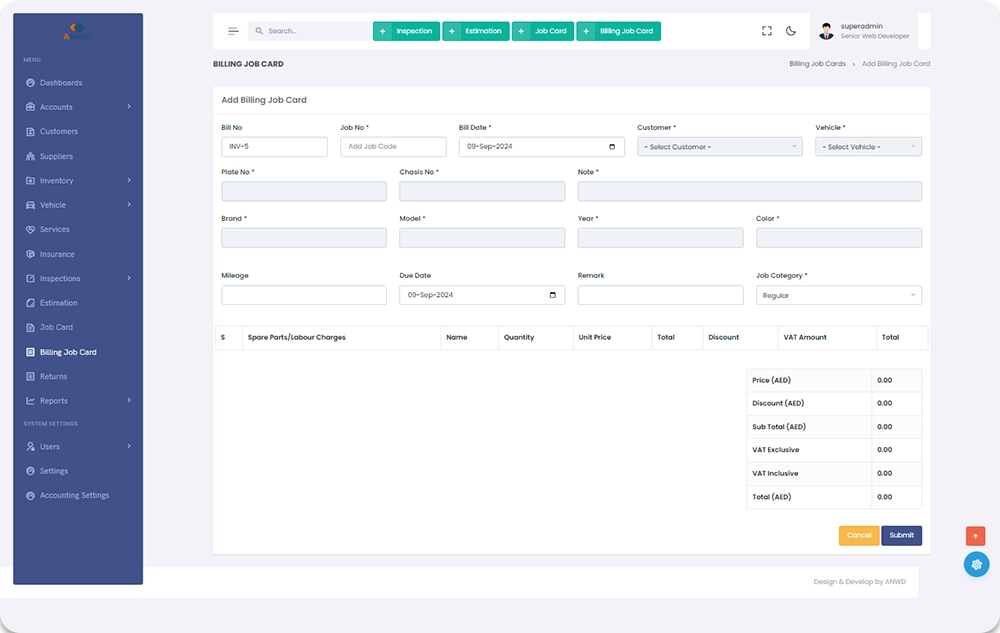This screenshot has height=633, width=1000.
Task: Click the orange scroll-to-top arrow button
Action: [975, 536]
